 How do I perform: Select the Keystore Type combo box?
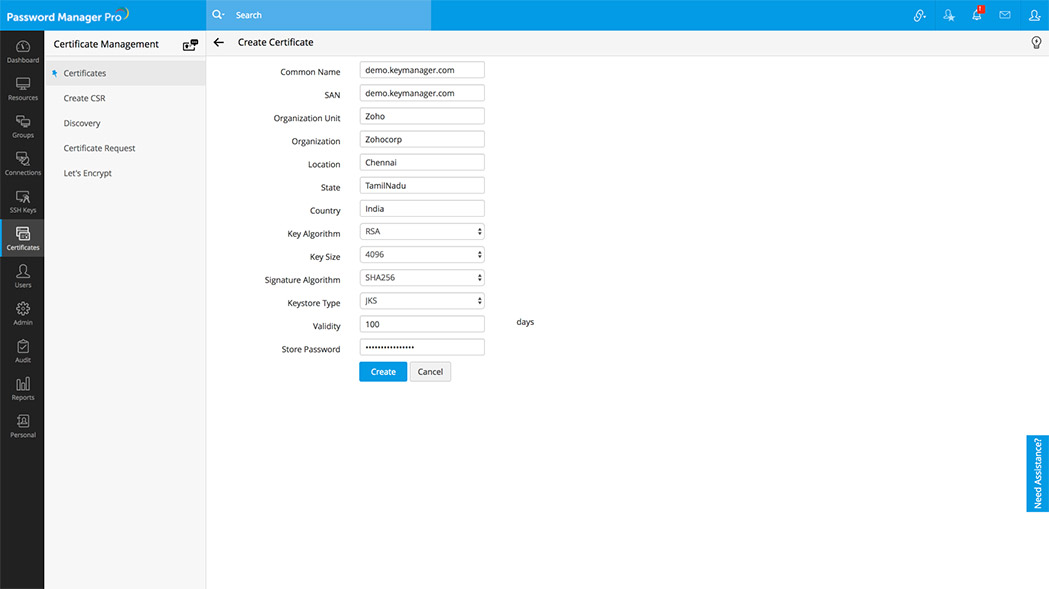(x=421, y=300)
